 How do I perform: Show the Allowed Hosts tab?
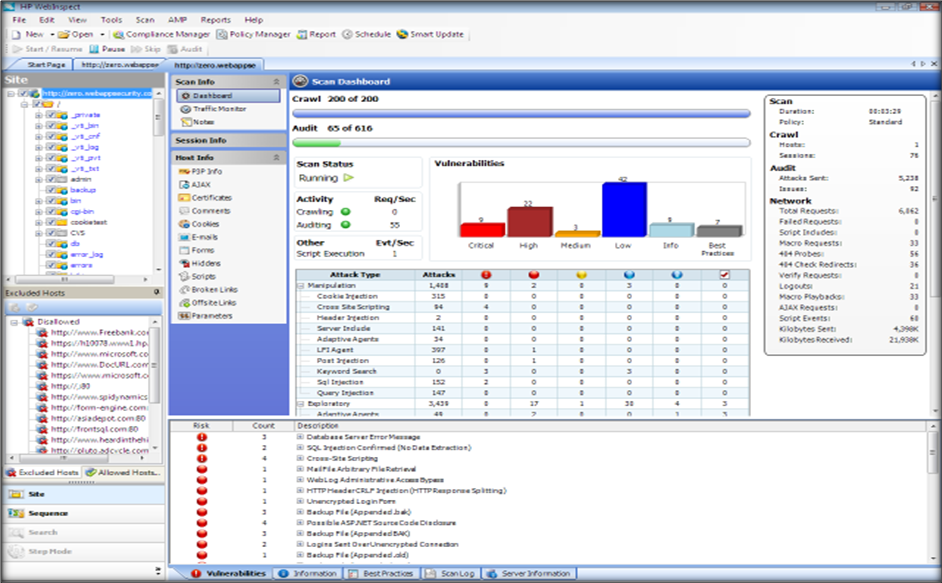(124, 472)
